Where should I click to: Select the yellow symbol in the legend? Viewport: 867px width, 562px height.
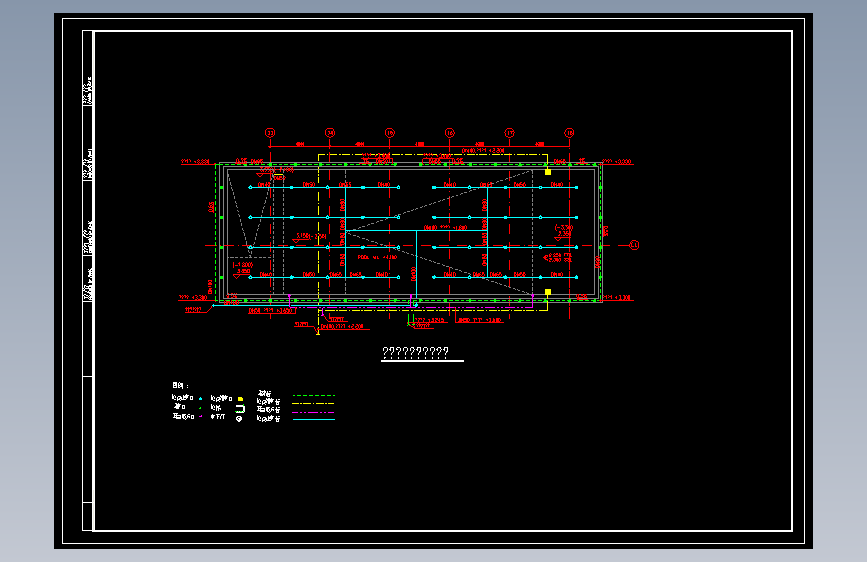pyautogui.click(x=240, y=399)
